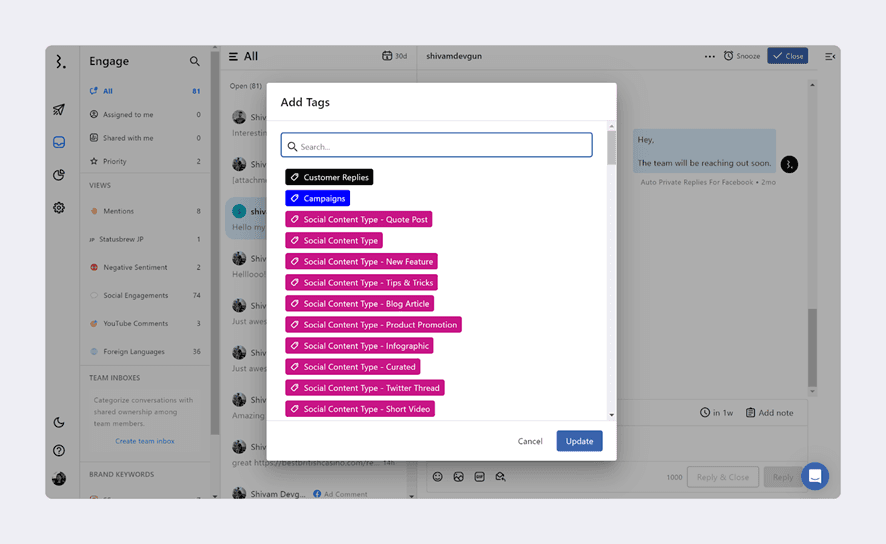Open the Negative Sentiment view
The height and width of the screenshot is (544, 886).
tap(135, 267)
